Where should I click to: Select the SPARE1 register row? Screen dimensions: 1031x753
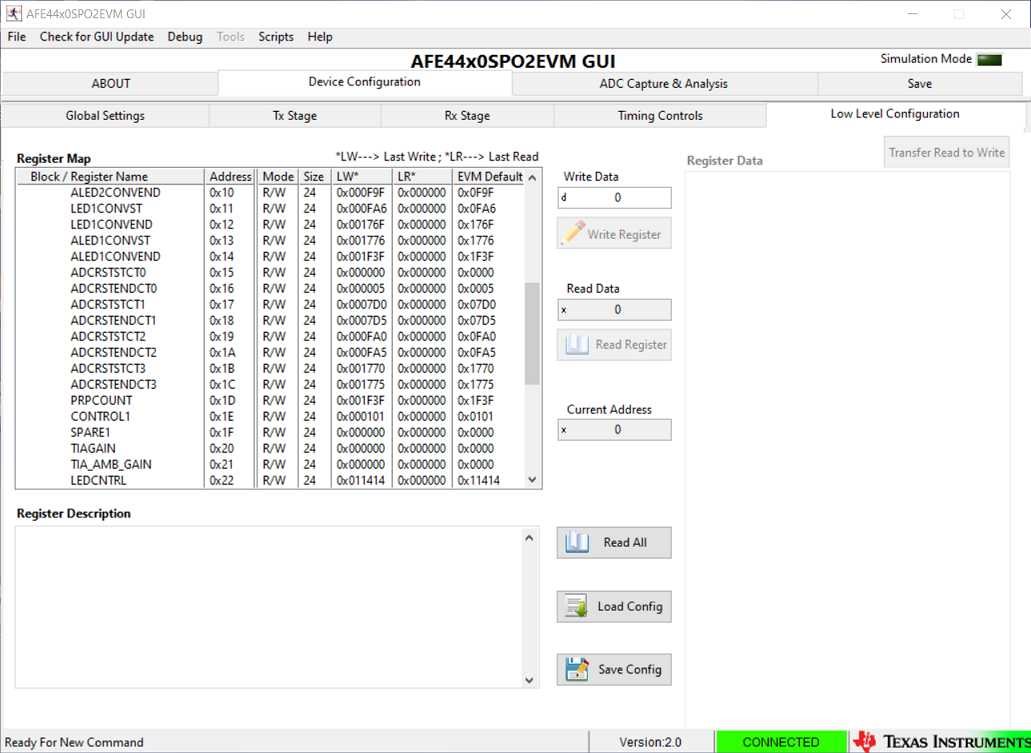pyautogui.click(x=270, y=433)
